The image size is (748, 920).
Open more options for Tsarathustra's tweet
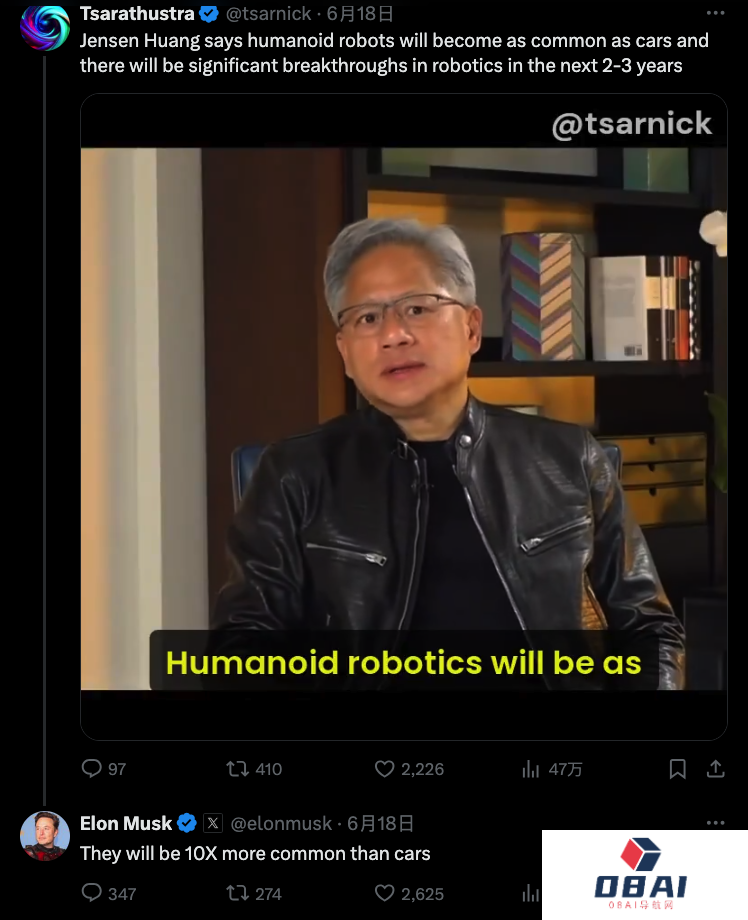point(715,13)
